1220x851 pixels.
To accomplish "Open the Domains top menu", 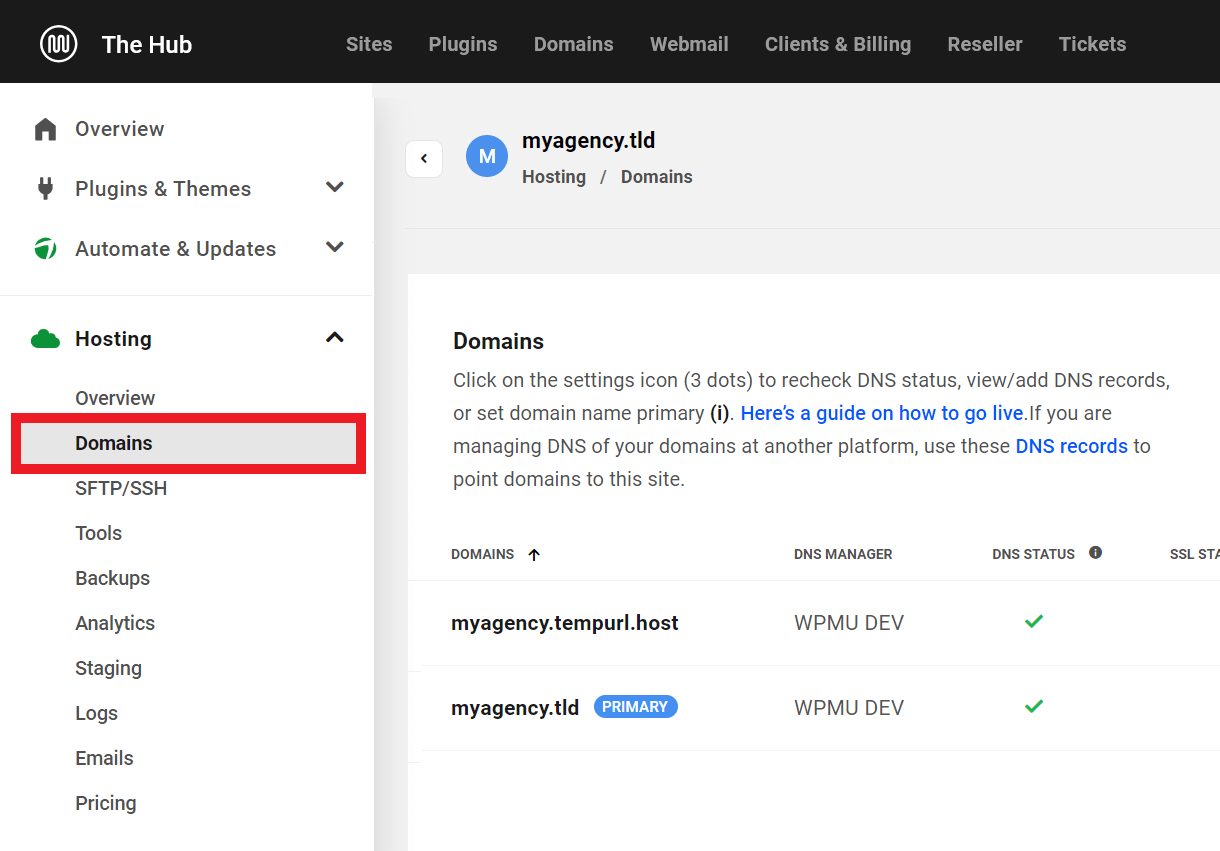I will pos(574,44).
